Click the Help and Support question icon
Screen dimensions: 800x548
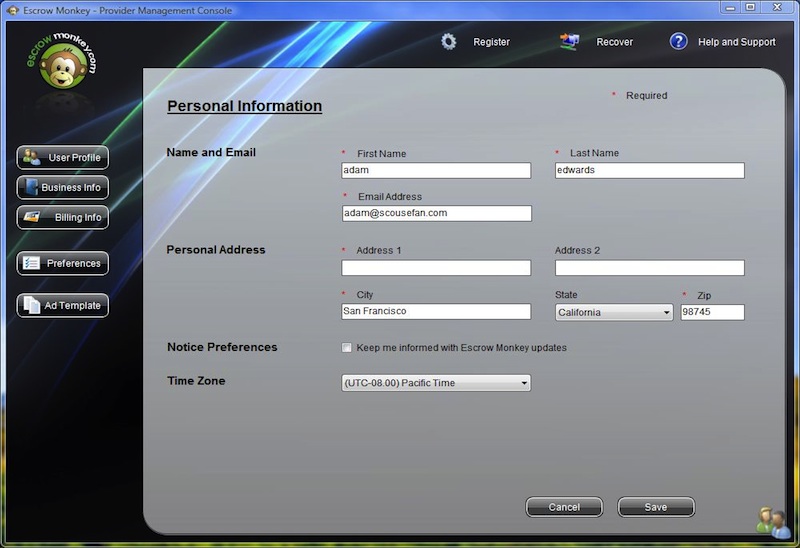click(x=679, y=42)
